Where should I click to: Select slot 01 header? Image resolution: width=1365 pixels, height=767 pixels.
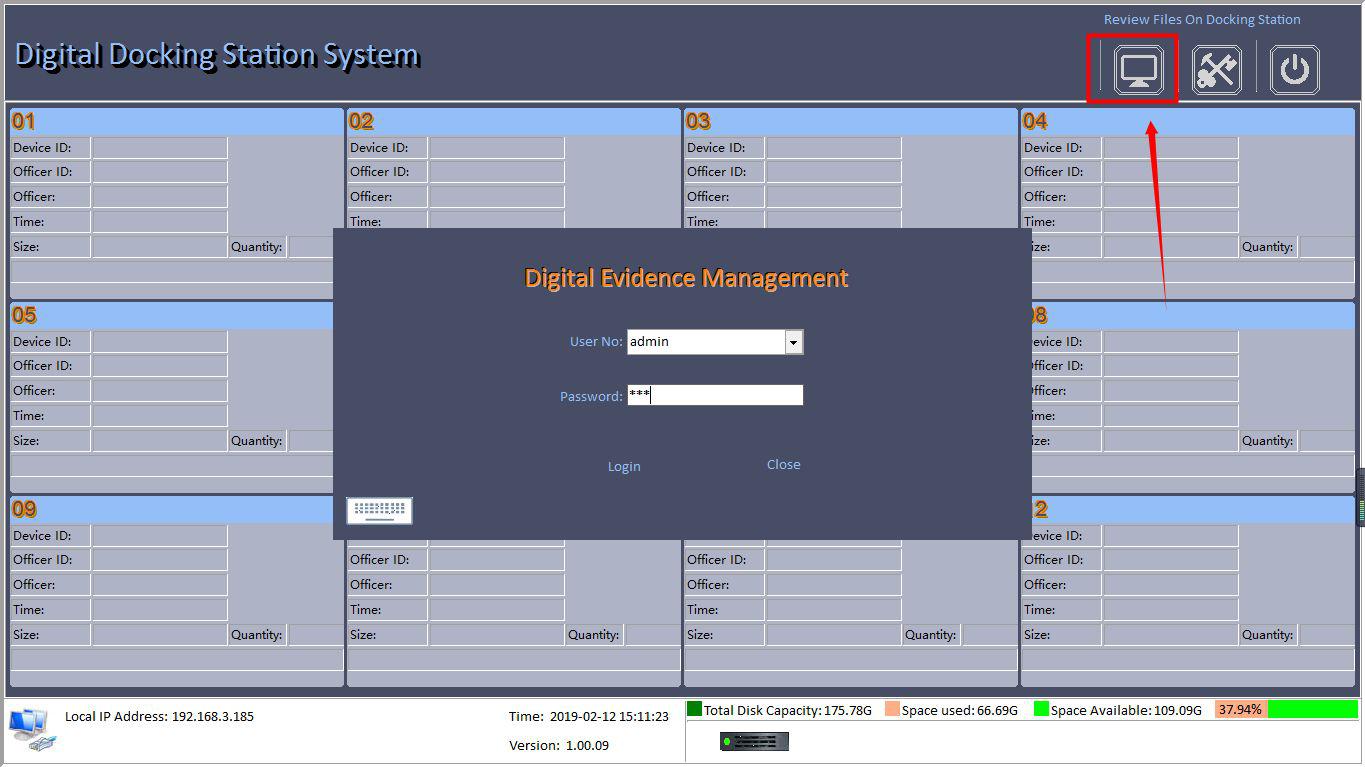[x=176, y=122]
